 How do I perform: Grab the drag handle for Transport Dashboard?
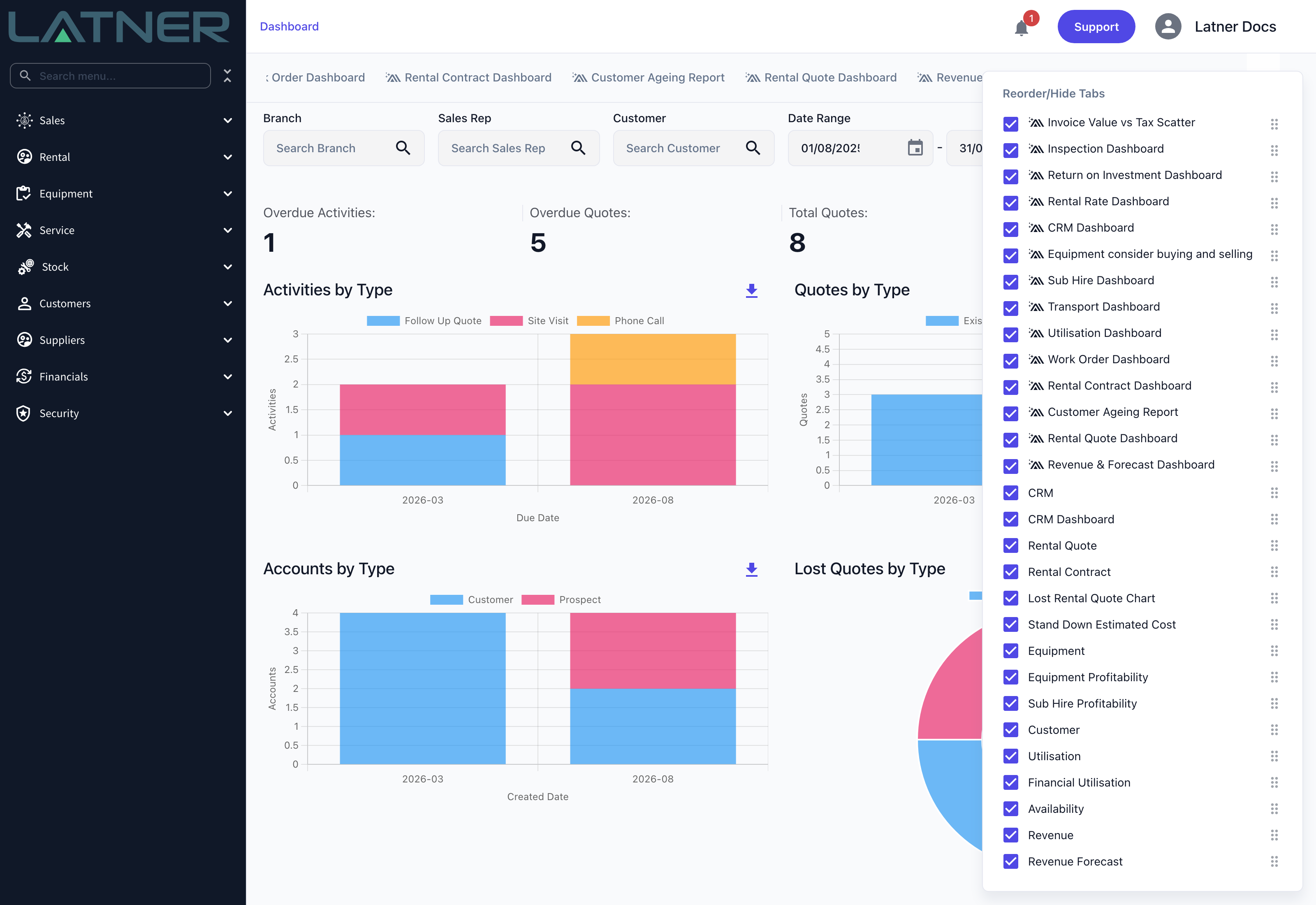click(1274, 308)
